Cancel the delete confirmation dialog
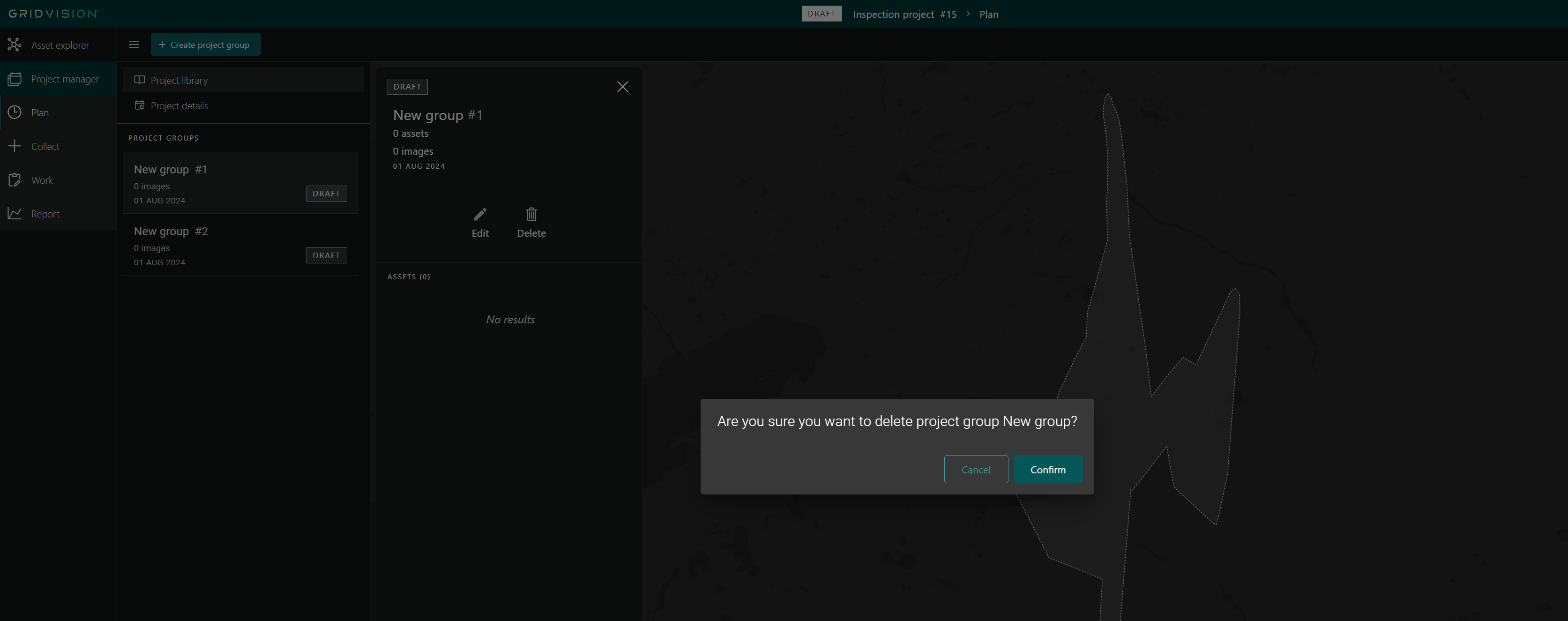 coord(975,470)
